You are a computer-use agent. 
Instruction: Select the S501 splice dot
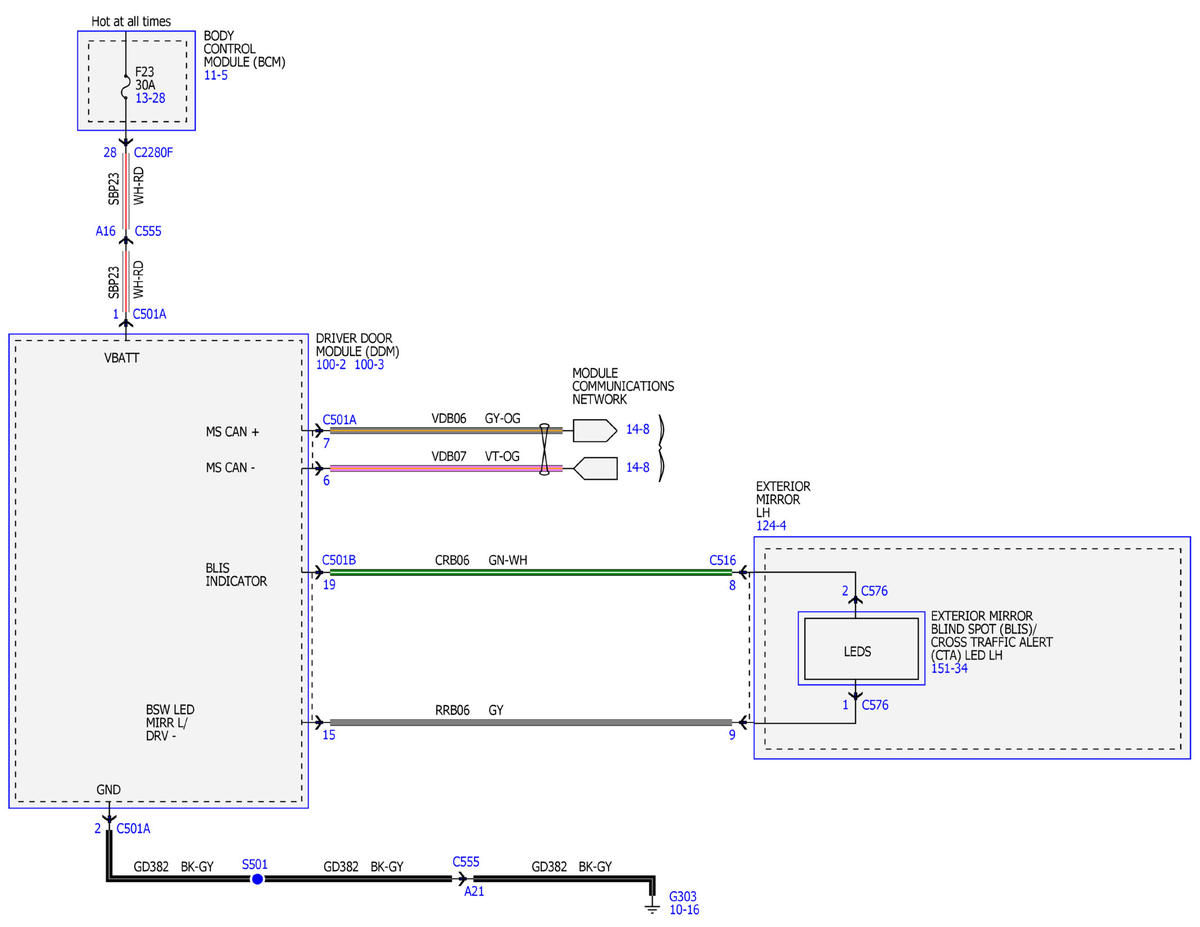click(x=256, y=879)
